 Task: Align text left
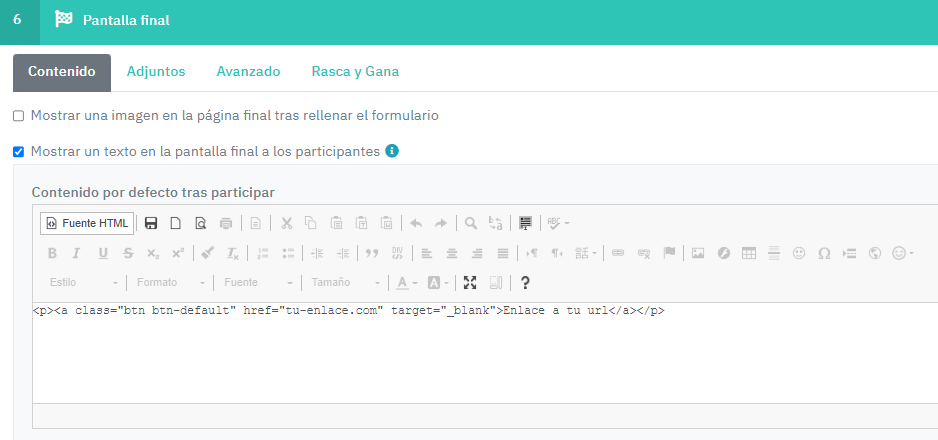(x=427, y=253)
